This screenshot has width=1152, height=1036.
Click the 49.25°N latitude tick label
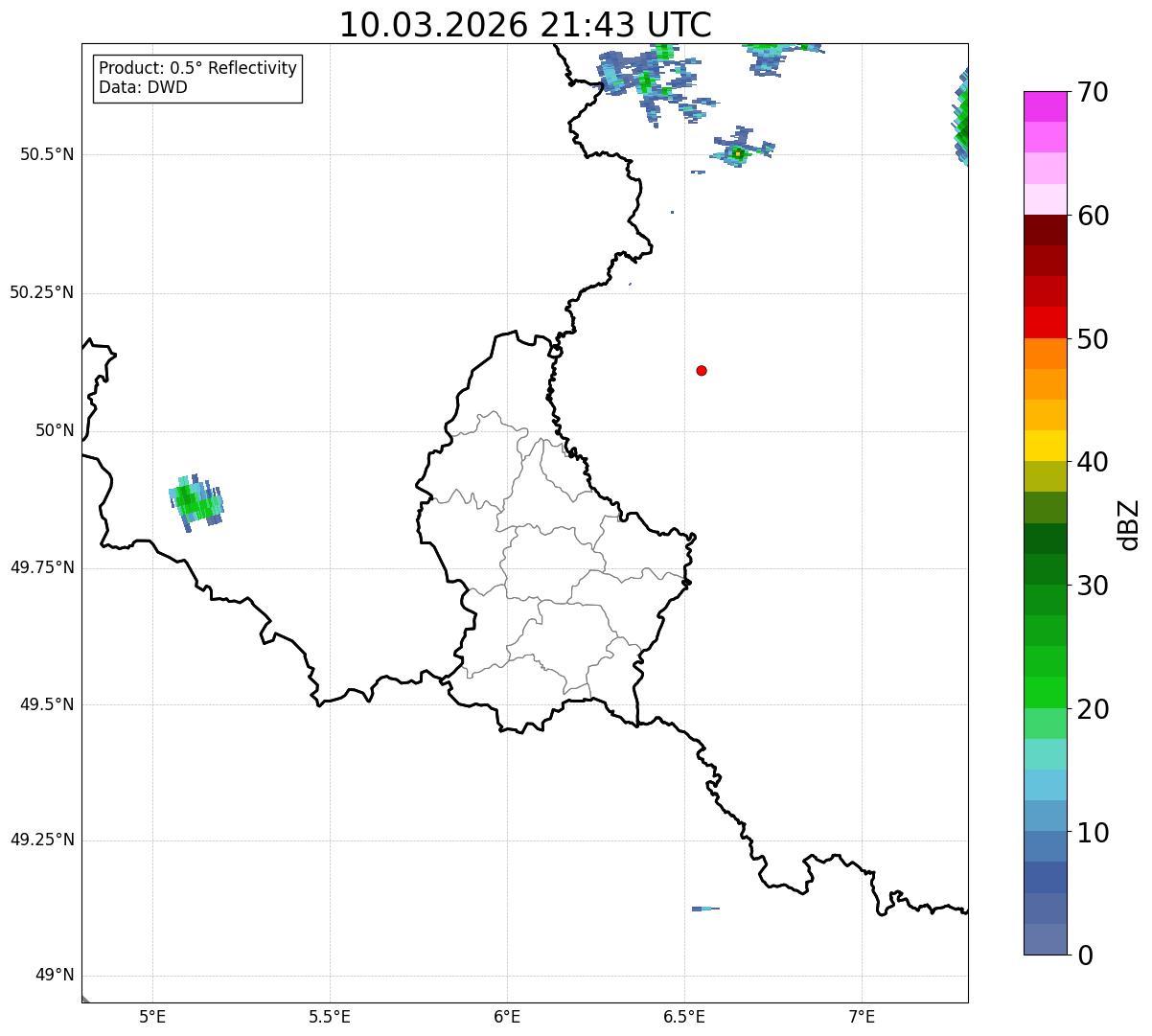coord(42,840)
